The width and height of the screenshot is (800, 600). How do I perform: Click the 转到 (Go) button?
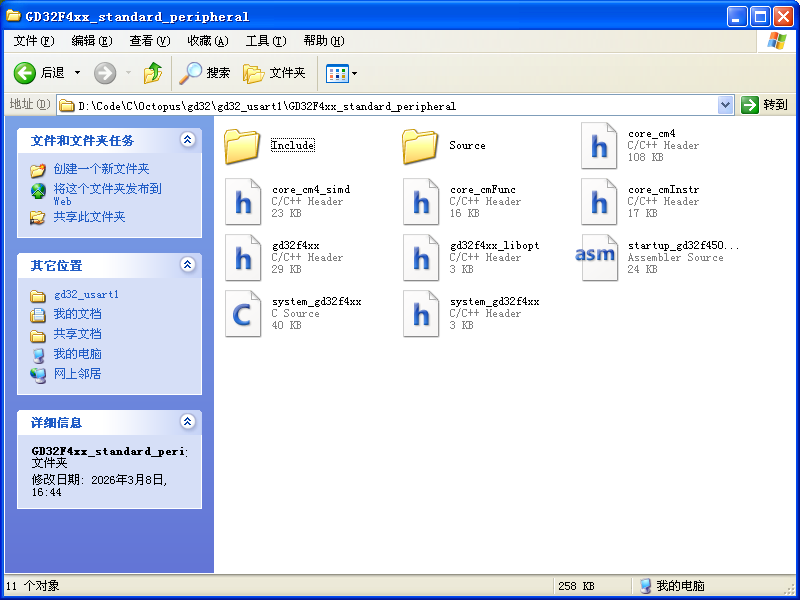pos(765,105)
